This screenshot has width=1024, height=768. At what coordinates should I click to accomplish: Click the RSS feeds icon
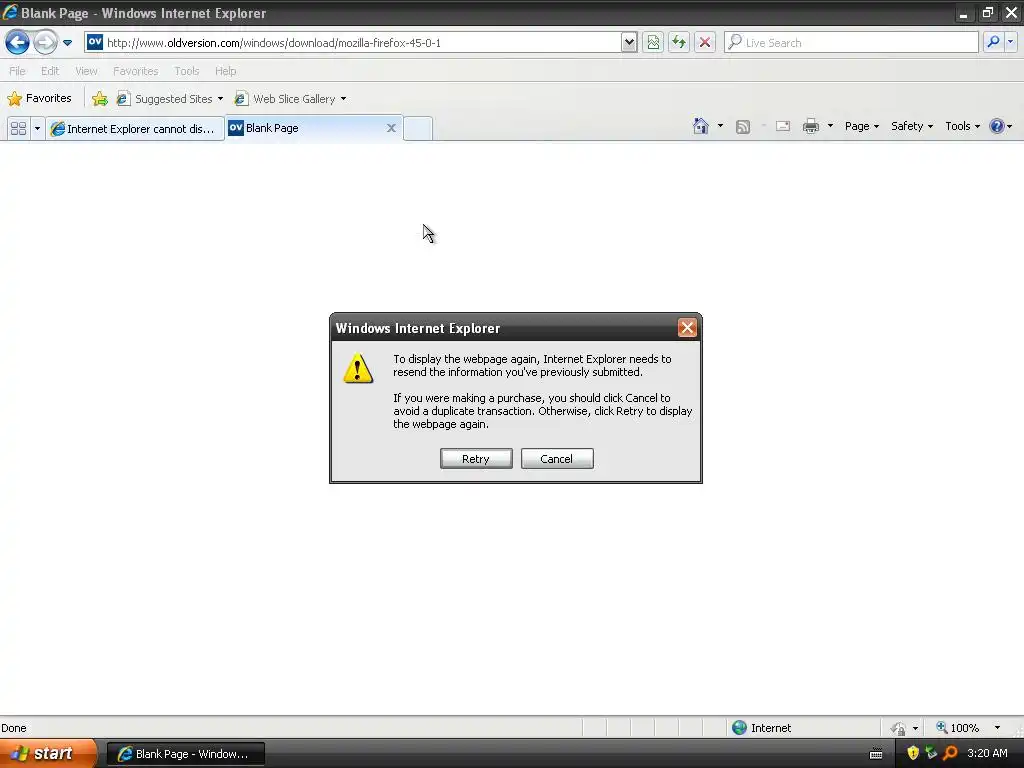click(743, 127)
